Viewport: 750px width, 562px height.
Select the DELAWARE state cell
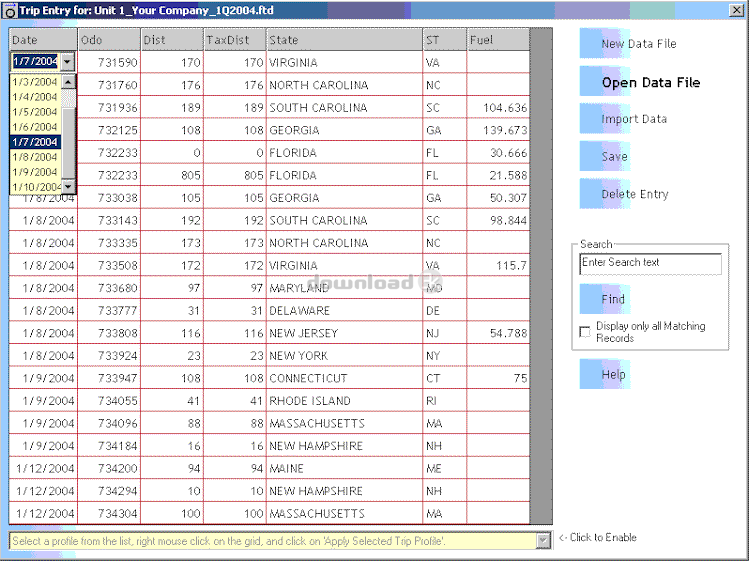pyautogui.click(x=344, y=310)
